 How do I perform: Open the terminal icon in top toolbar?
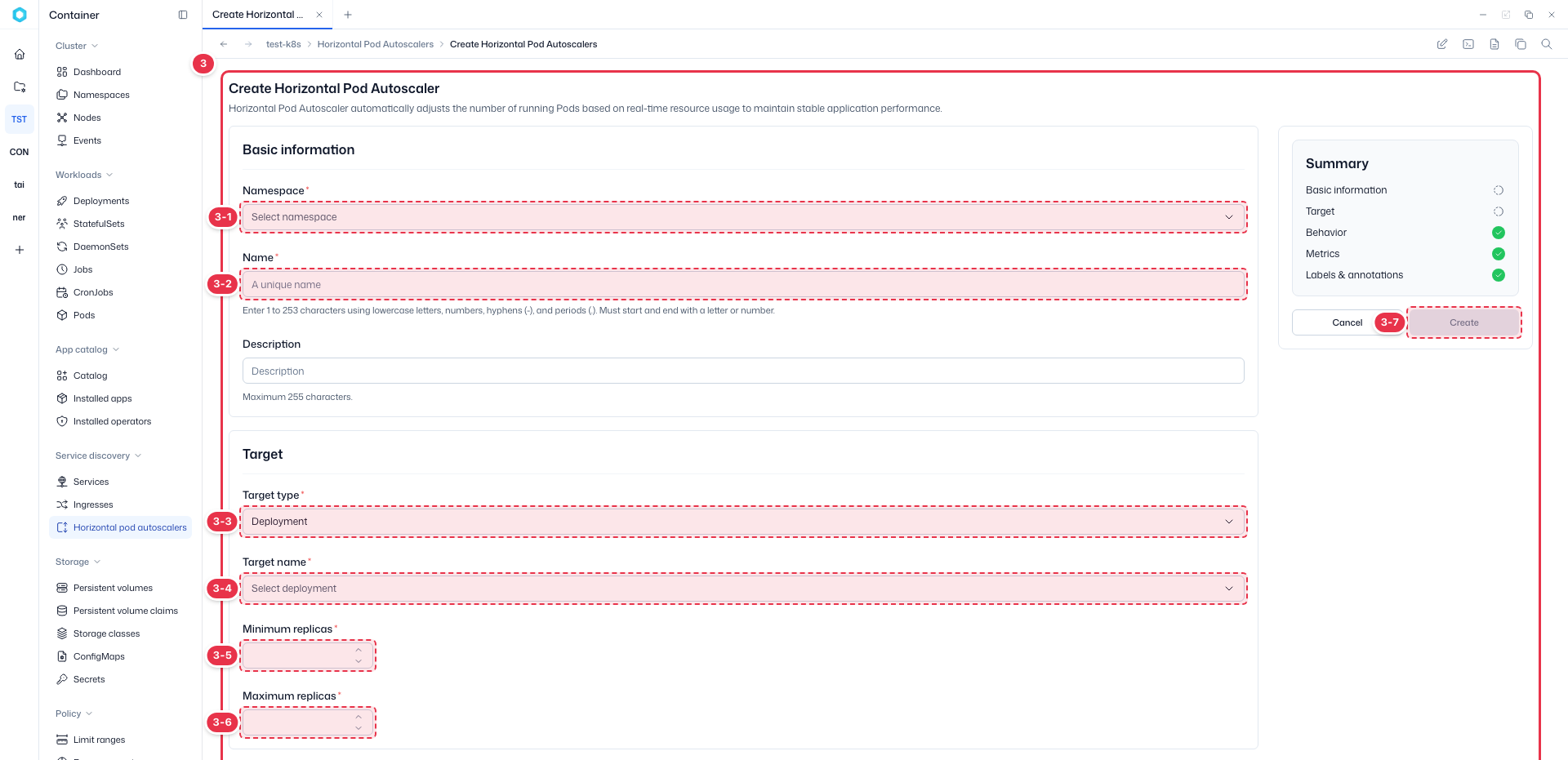click(1468, 44)
